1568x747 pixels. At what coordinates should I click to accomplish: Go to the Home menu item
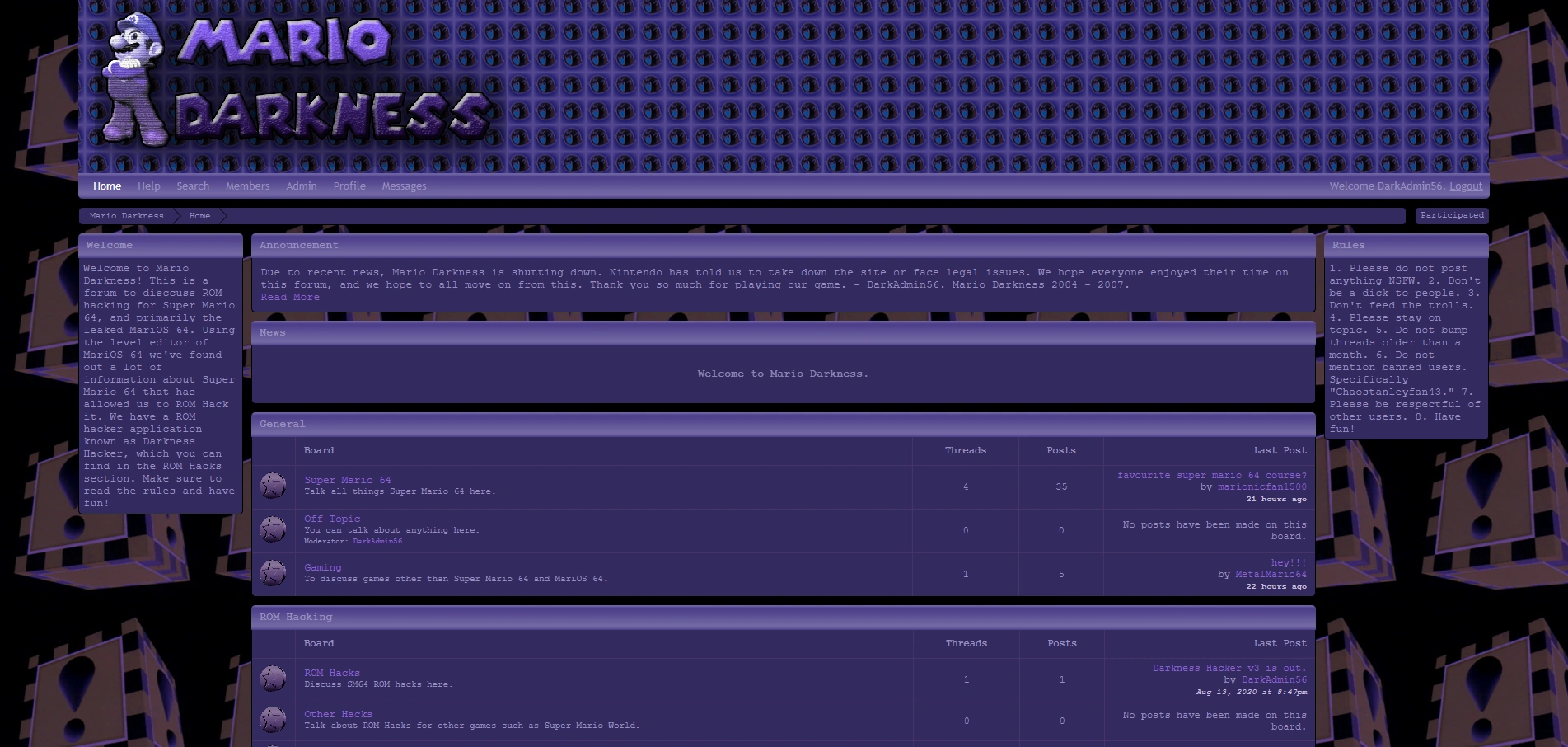(107, 186)
